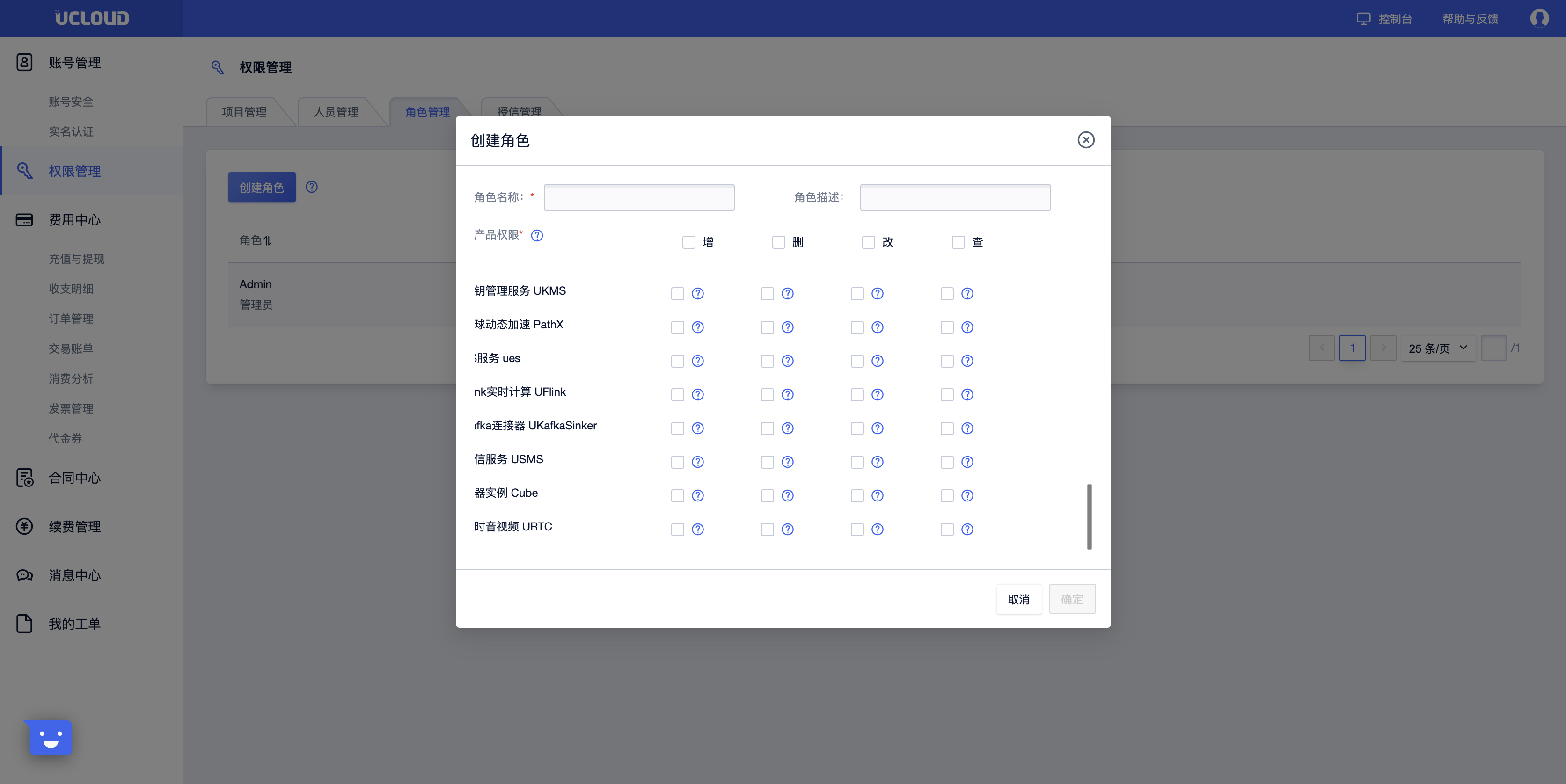The image size is (1566, 784).
Task: Check the 查 select-all checkbox
Action: 958,242
